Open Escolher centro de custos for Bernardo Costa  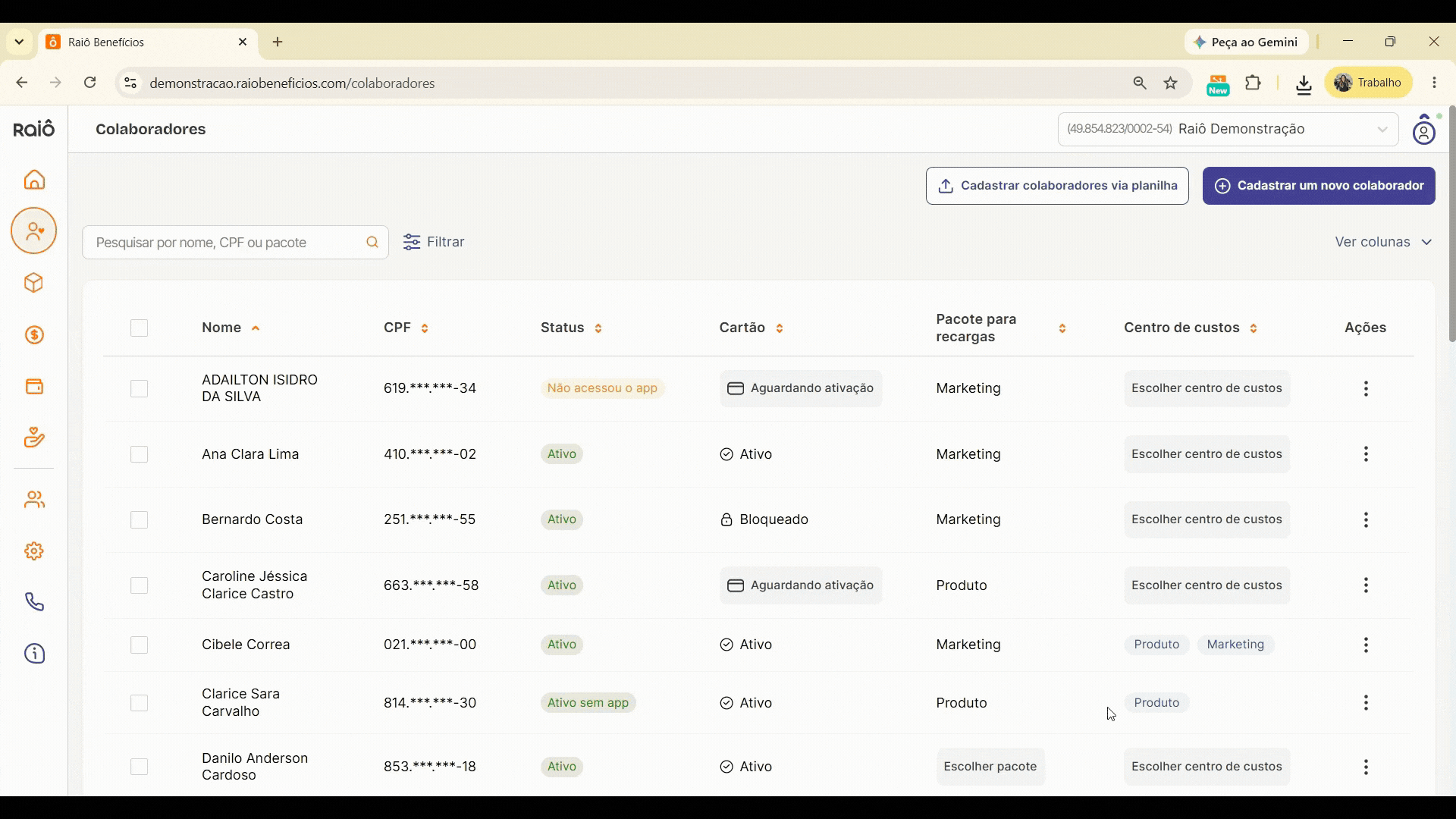(x=1207, y=520)
